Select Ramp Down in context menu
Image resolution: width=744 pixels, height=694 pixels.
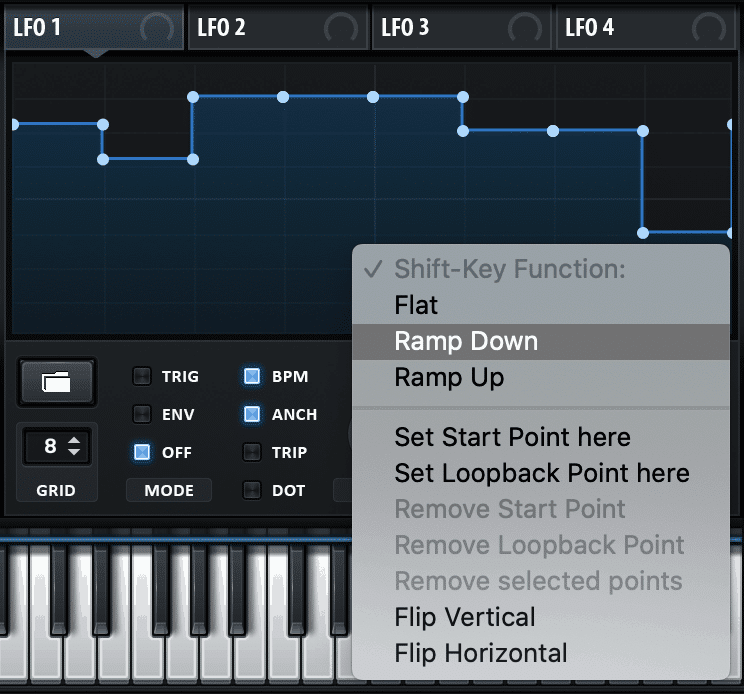pos(541,342)
